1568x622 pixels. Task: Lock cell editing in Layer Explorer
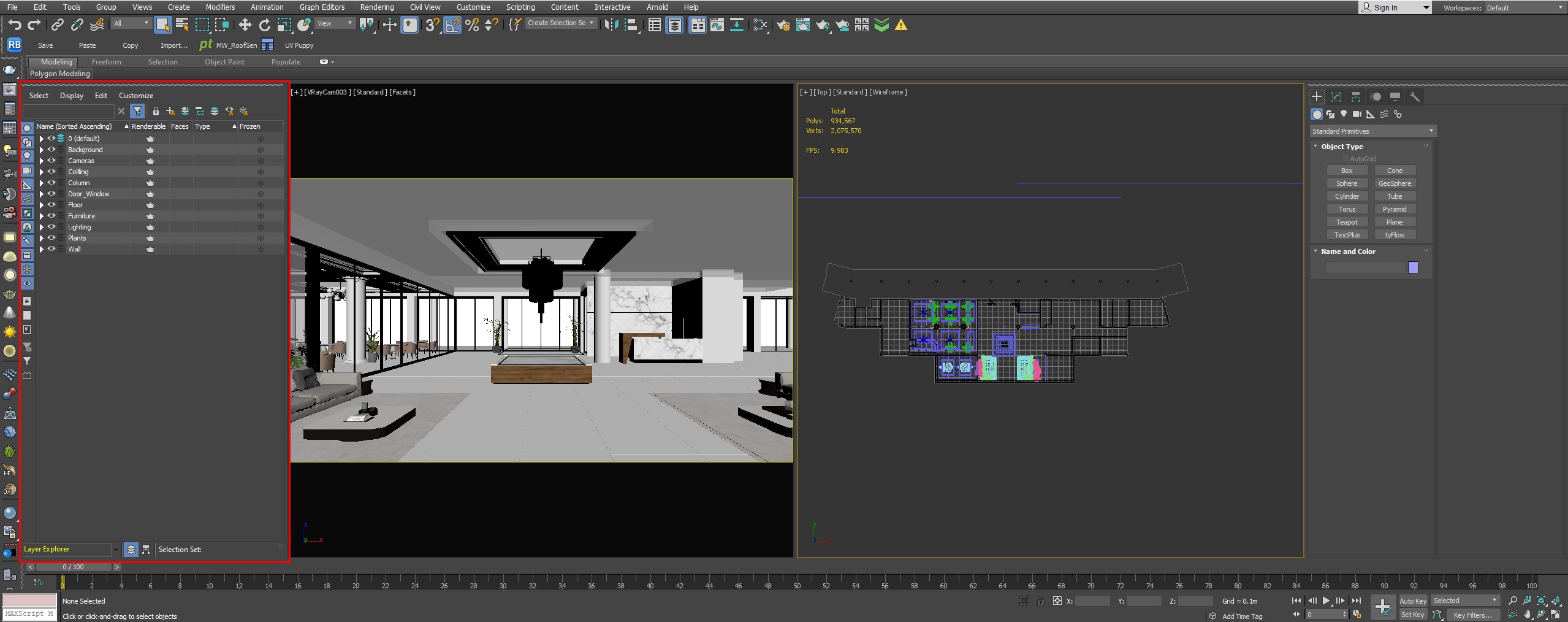click(x=156, y=111)
